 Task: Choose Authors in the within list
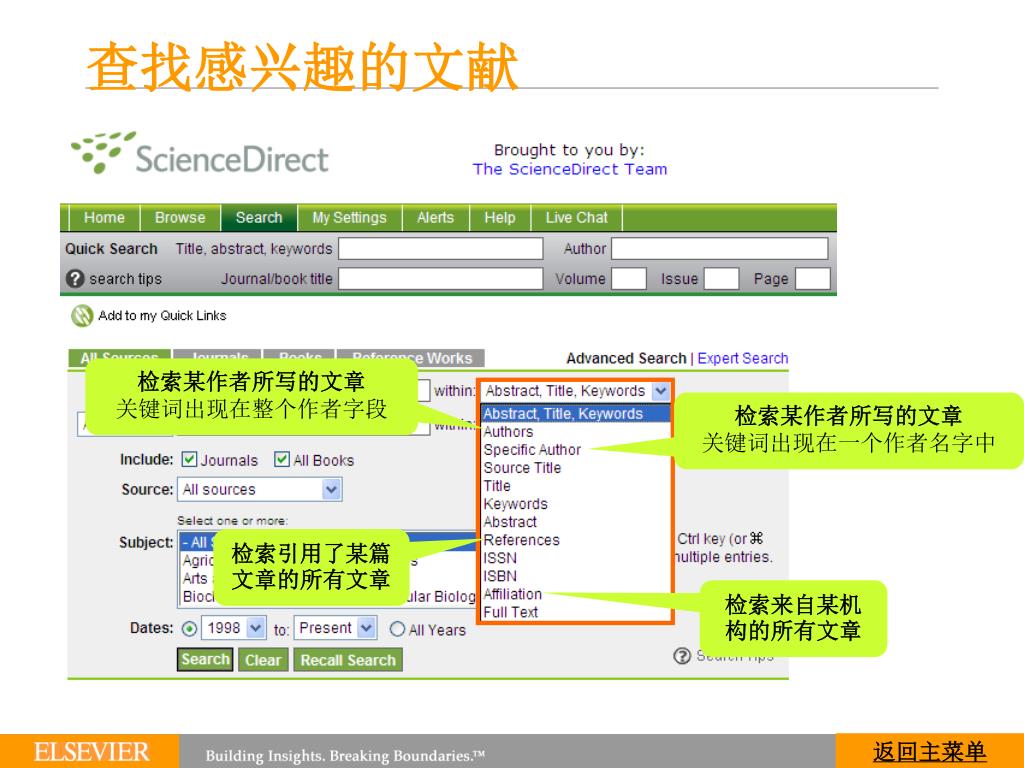coord(508,432)
